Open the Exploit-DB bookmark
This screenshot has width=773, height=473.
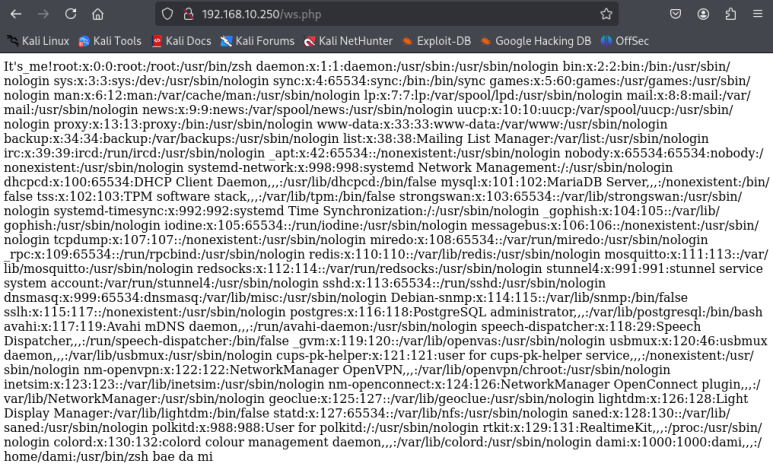pos(437,41)
